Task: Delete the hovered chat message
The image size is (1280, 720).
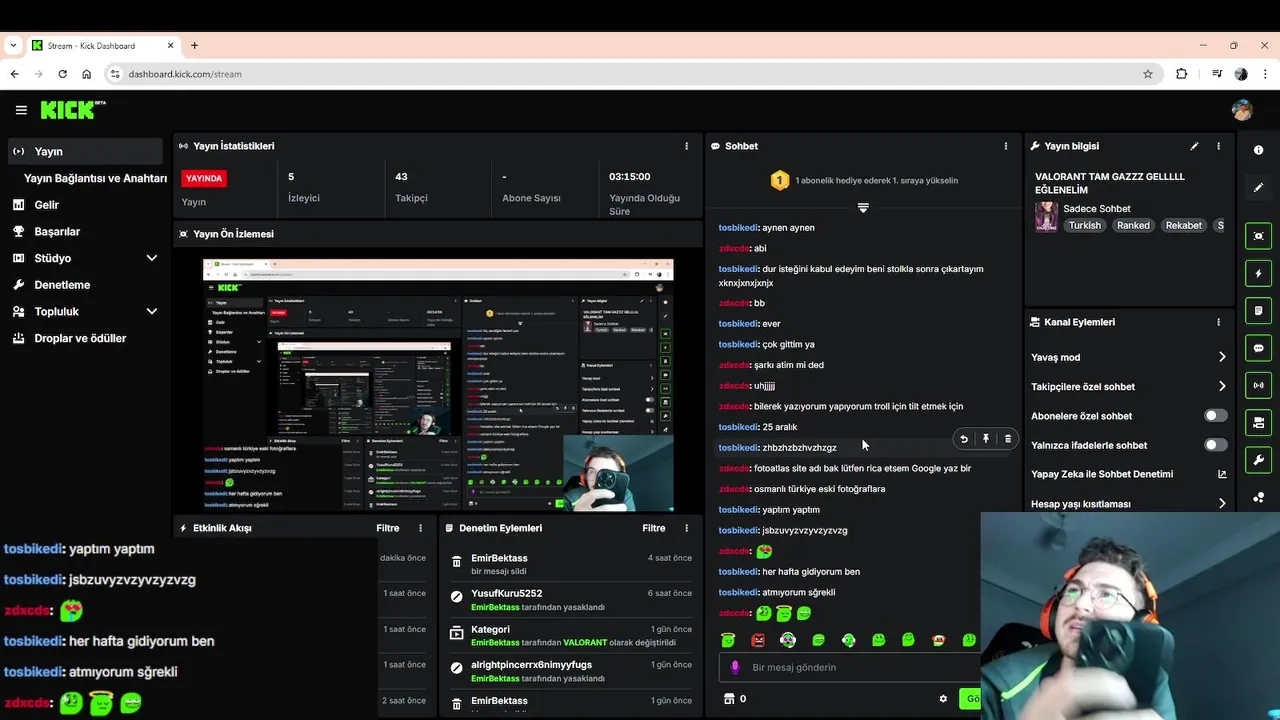Action: pos(1008,439)
